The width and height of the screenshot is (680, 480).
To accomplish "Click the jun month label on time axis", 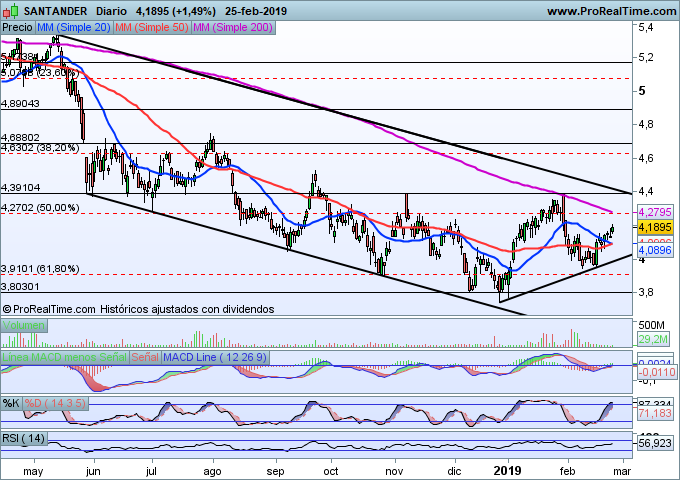I will click(93, 472).
